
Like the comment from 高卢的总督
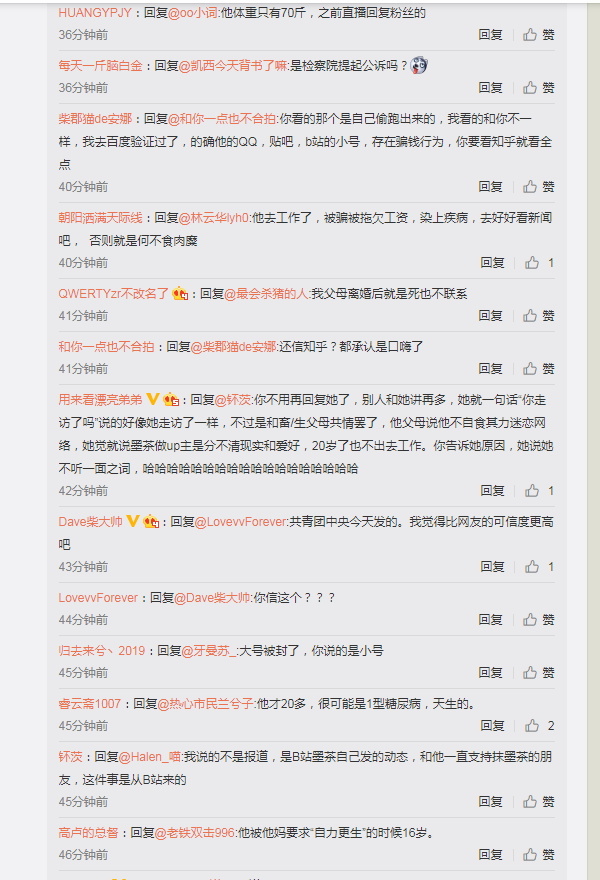coord(539,854)
